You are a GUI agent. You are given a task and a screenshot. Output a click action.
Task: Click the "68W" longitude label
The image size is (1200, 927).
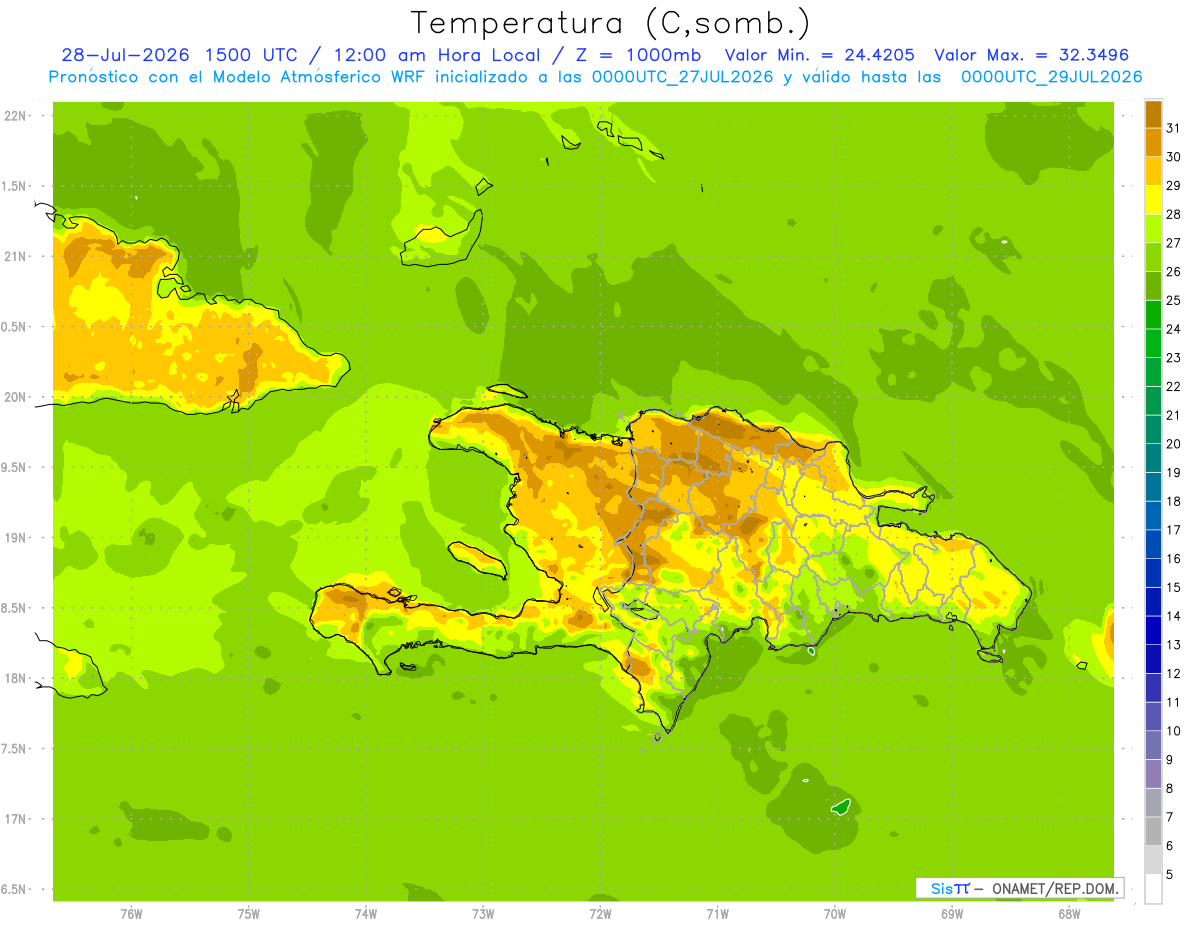[1069, 914]
